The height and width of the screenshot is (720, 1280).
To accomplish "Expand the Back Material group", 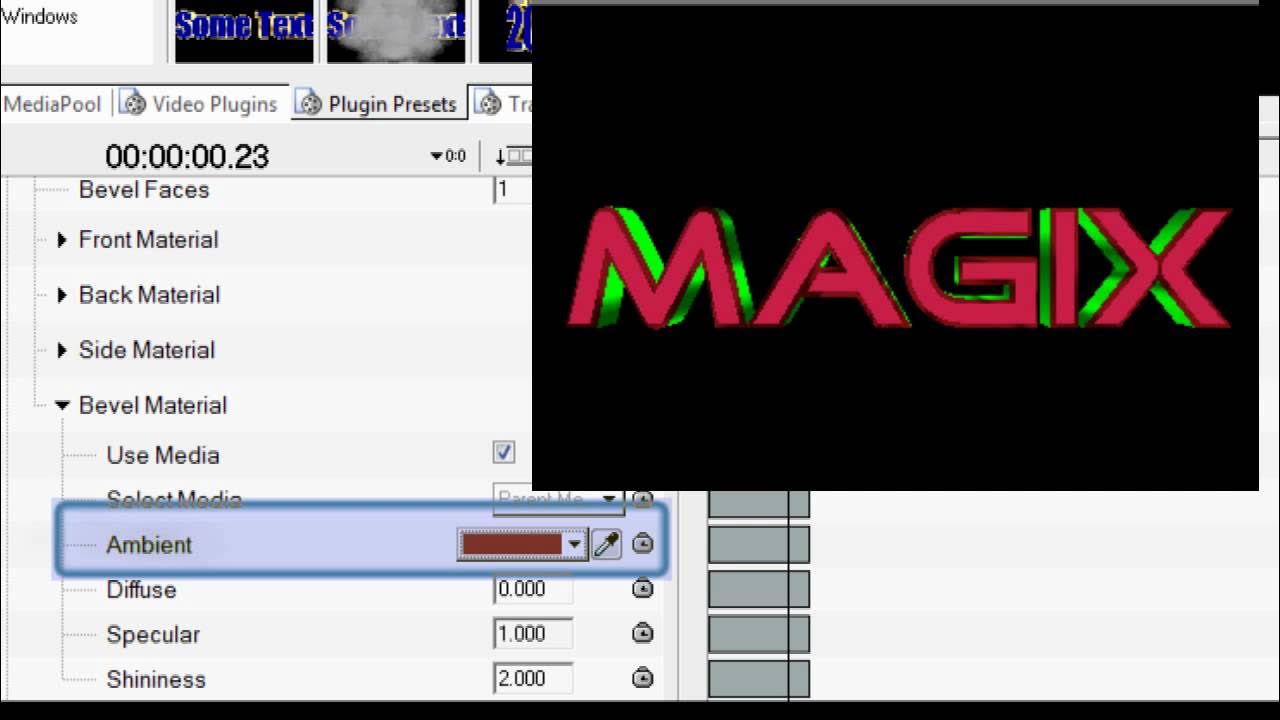I will click(62, 295).
